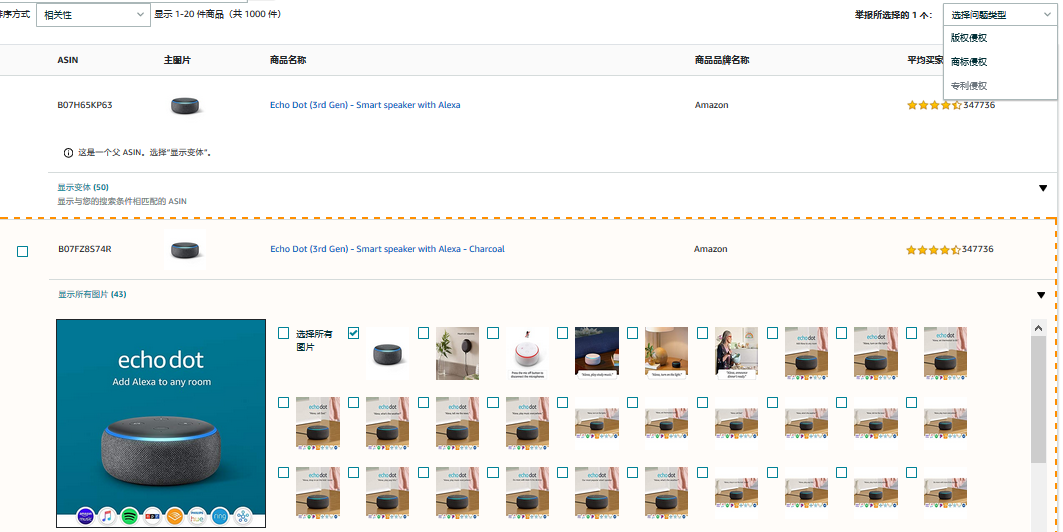This screenshot has width=1063, height=532.
Task: Click the 举报所选择的 1 个 label
Action: 894,15
